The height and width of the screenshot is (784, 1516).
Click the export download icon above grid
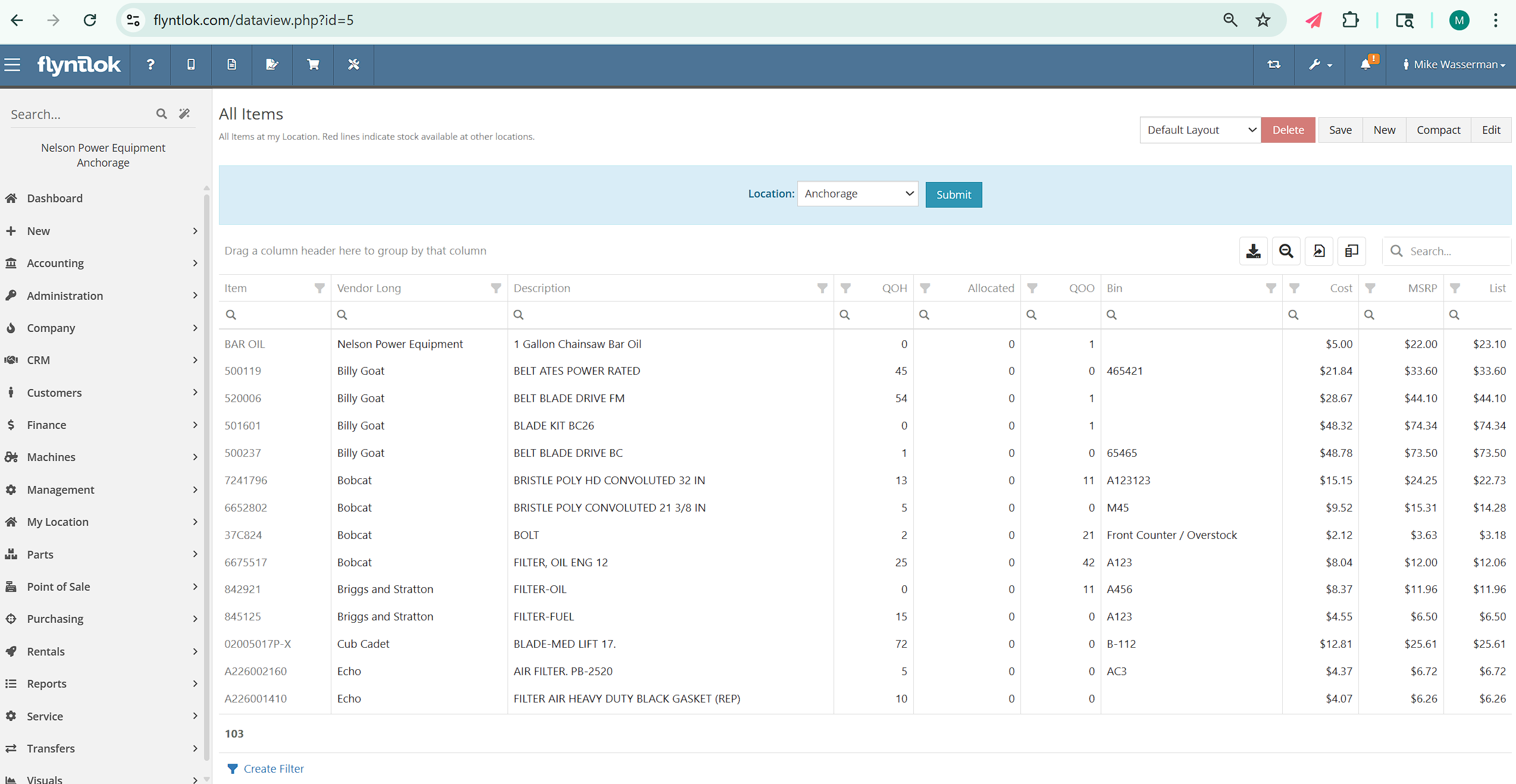(1254, 251)
